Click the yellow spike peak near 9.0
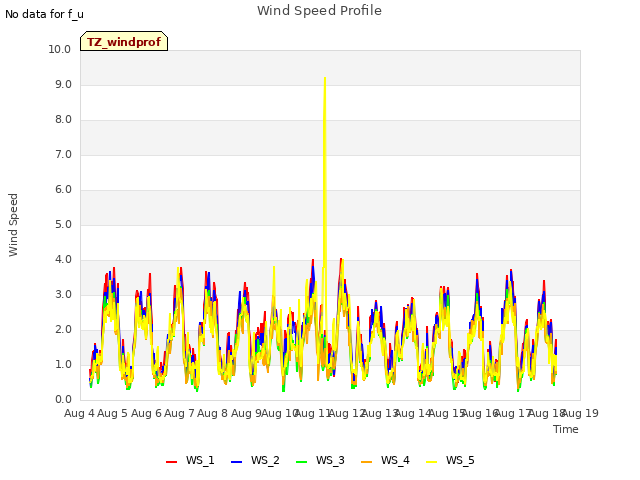 (x=325, y=78)
